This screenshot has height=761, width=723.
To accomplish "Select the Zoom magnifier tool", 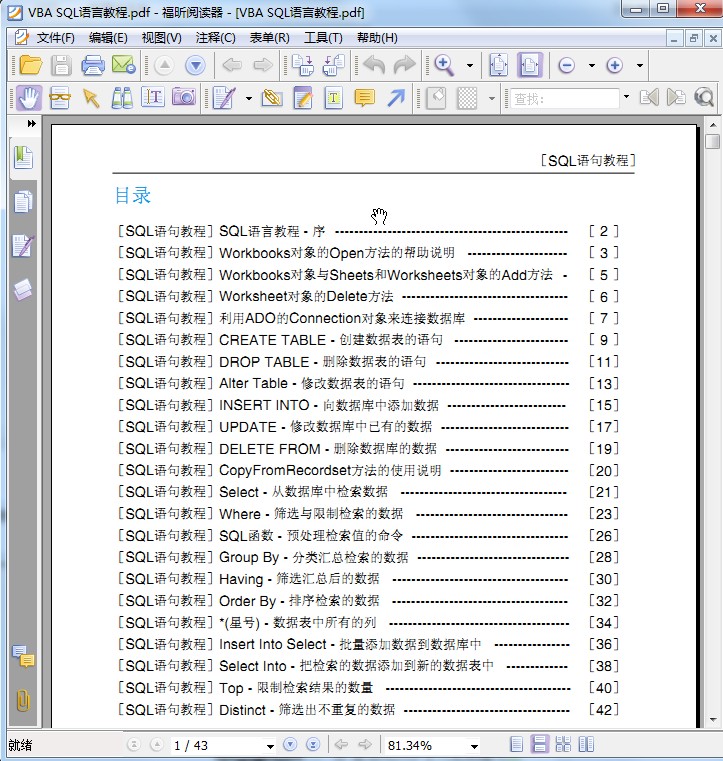I will (444, 65).
